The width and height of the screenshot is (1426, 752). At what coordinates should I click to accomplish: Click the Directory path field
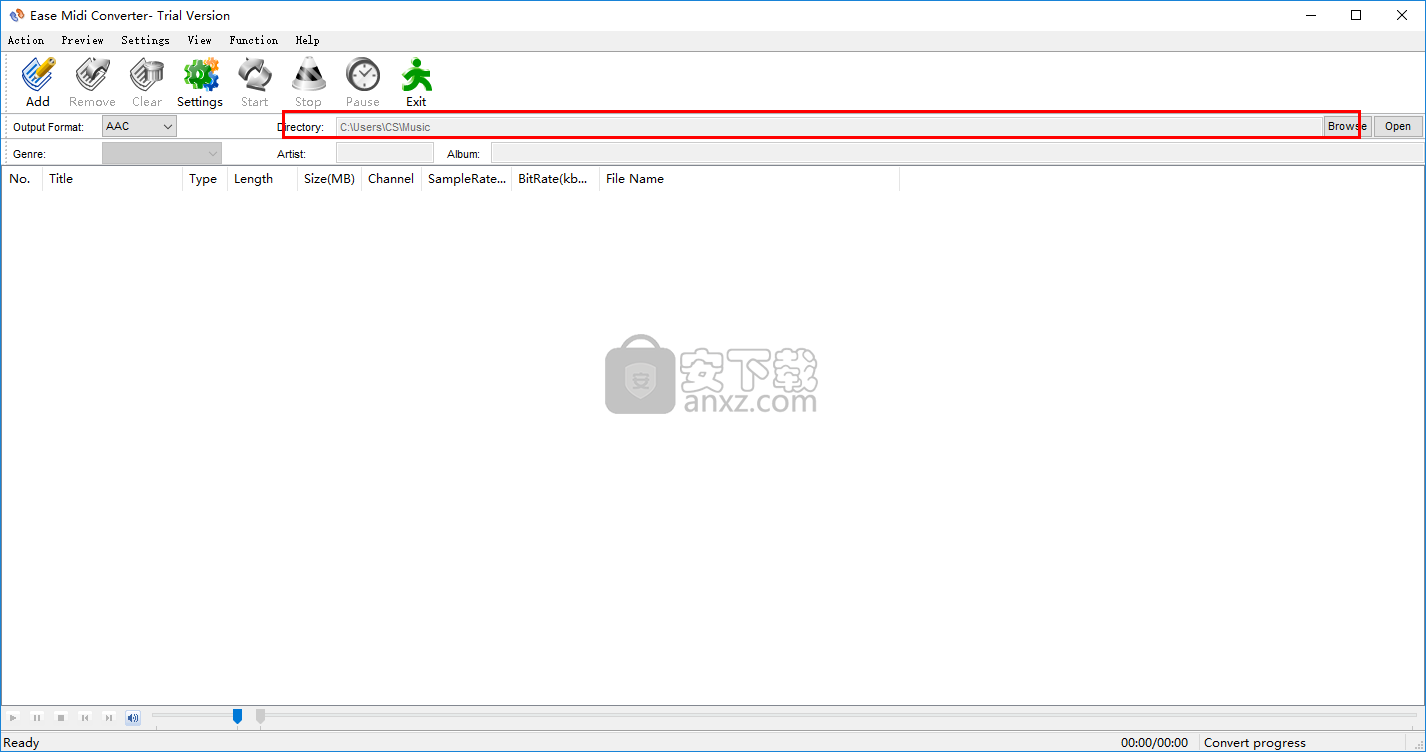(x=829, y=127)
